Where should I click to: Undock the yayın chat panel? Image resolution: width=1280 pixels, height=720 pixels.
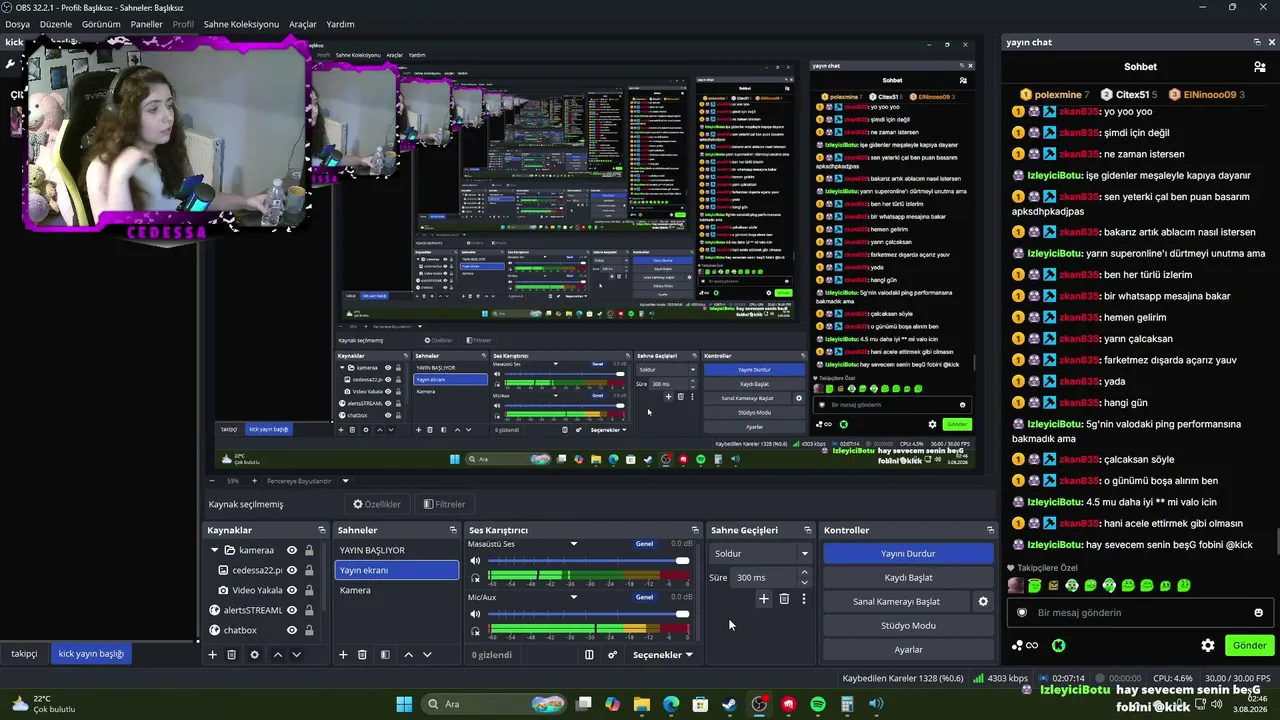tap(1257, 42)
